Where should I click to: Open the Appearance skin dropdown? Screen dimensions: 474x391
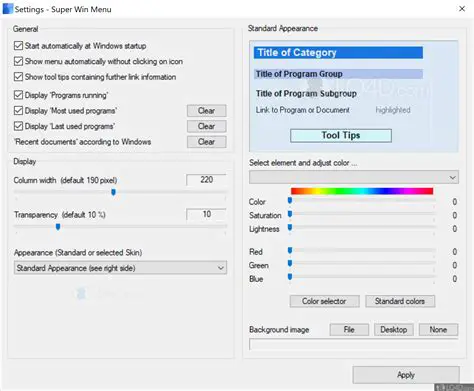coord(120,268)
